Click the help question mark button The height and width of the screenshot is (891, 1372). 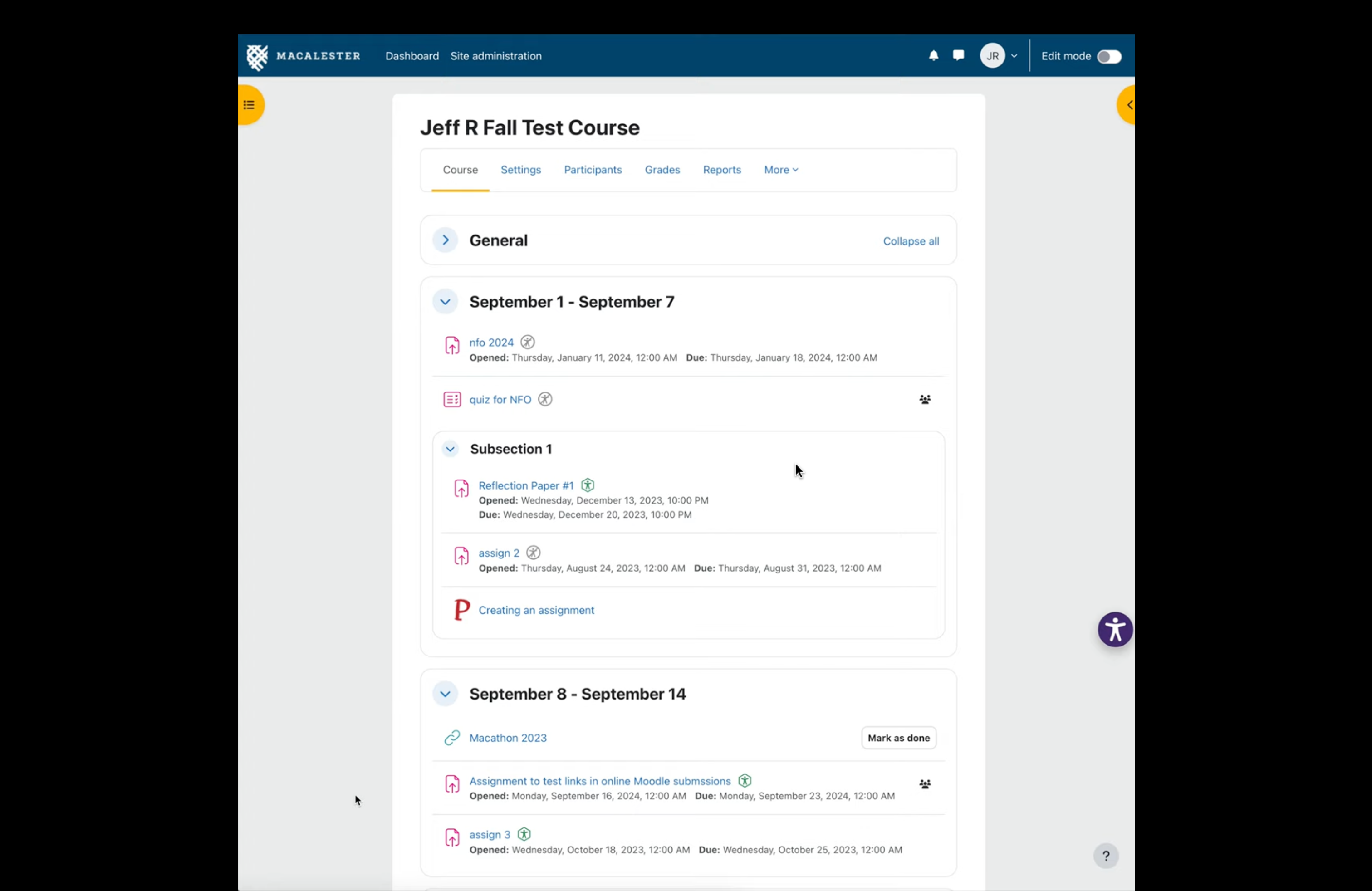(1105, 856)
